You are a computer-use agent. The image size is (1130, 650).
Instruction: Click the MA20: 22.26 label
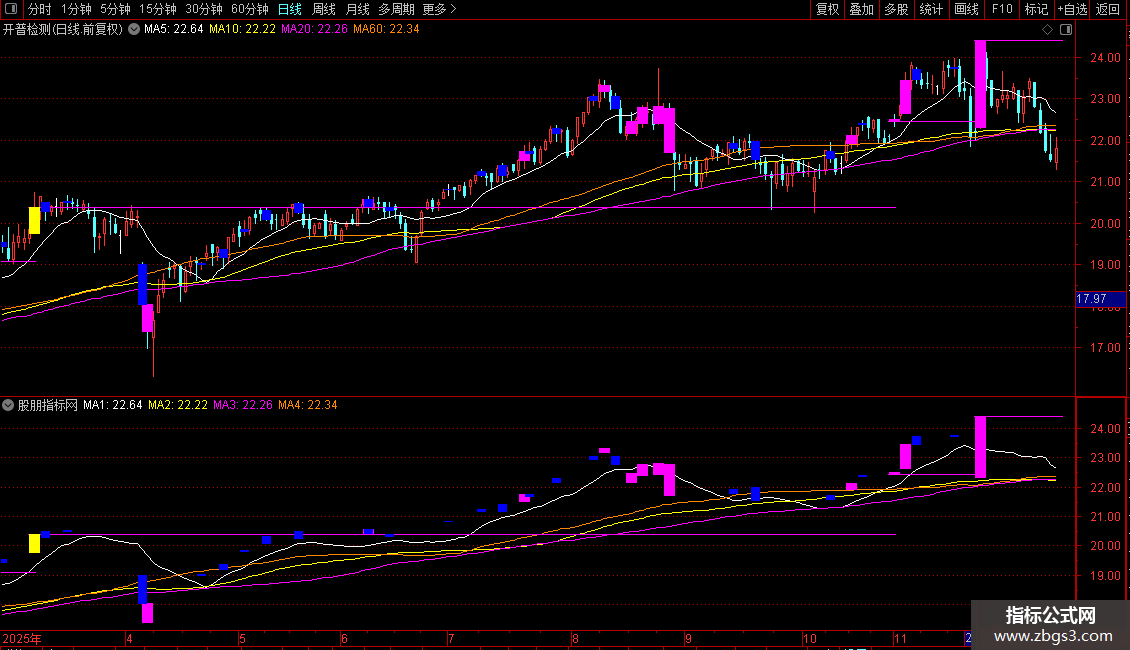click(314, 30)
